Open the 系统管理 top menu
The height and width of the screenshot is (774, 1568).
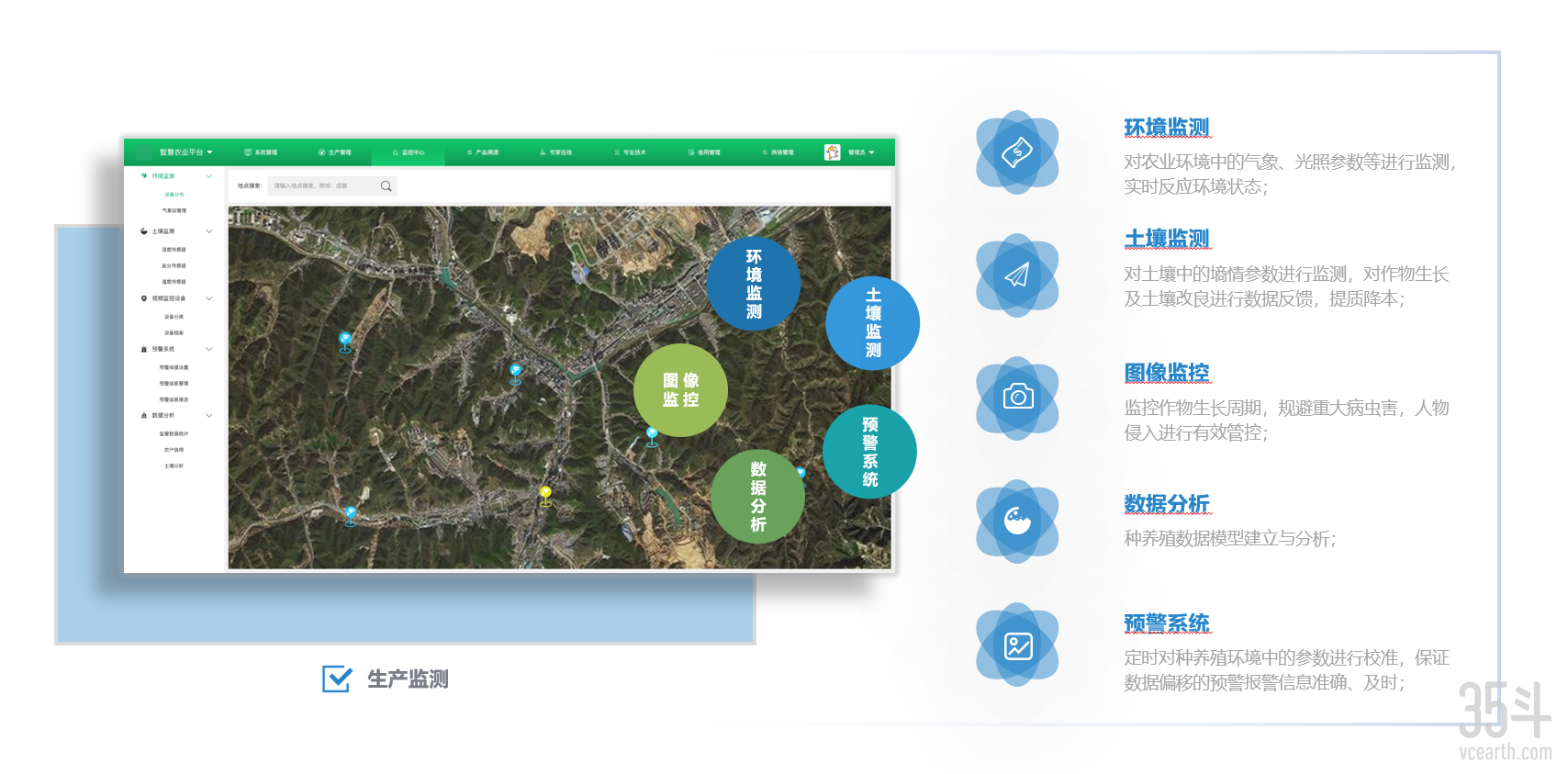click(x=261, y=152)
